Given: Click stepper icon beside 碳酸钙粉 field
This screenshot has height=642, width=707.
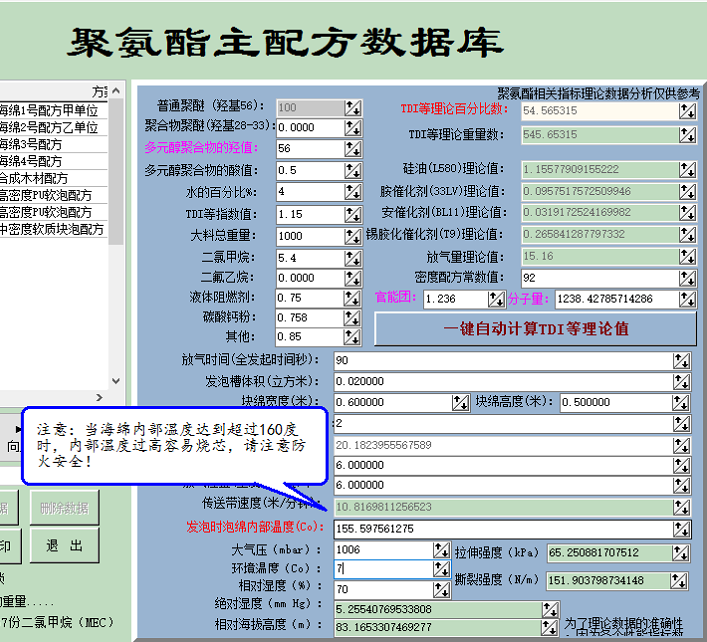Looking at the screenshot, I should pos(352,318).
